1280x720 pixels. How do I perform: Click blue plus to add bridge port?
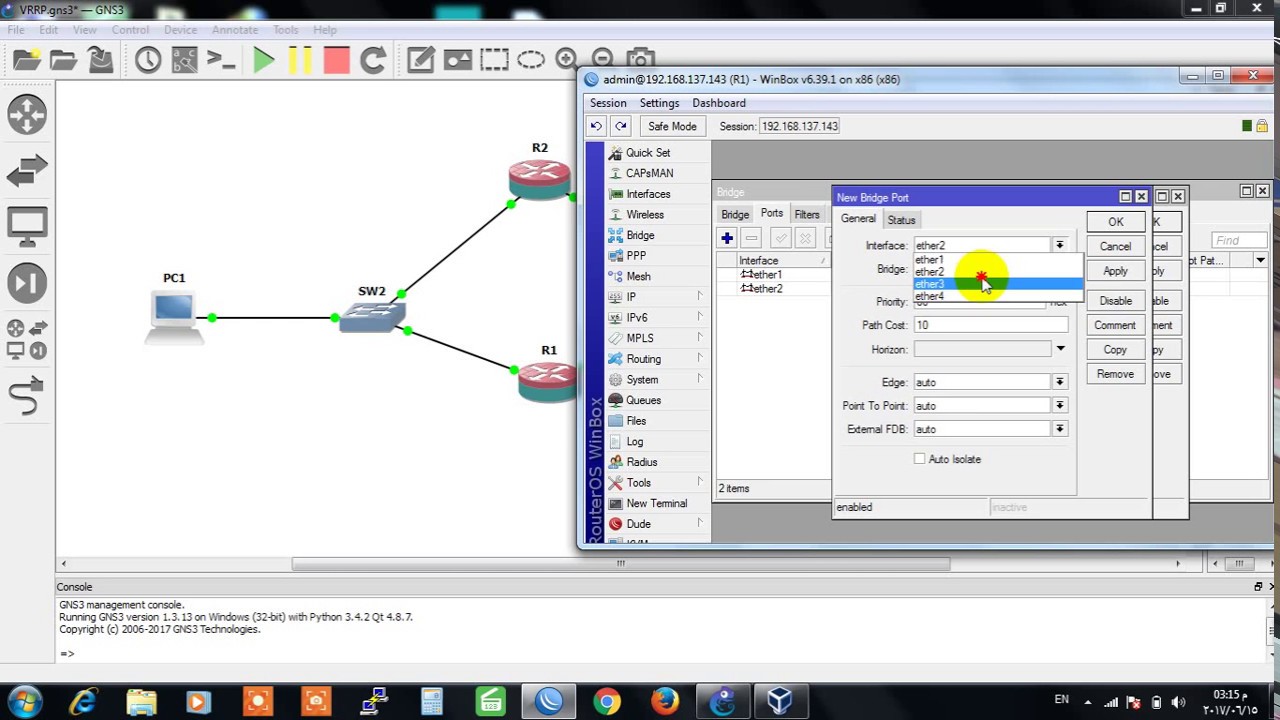[727, 238]
